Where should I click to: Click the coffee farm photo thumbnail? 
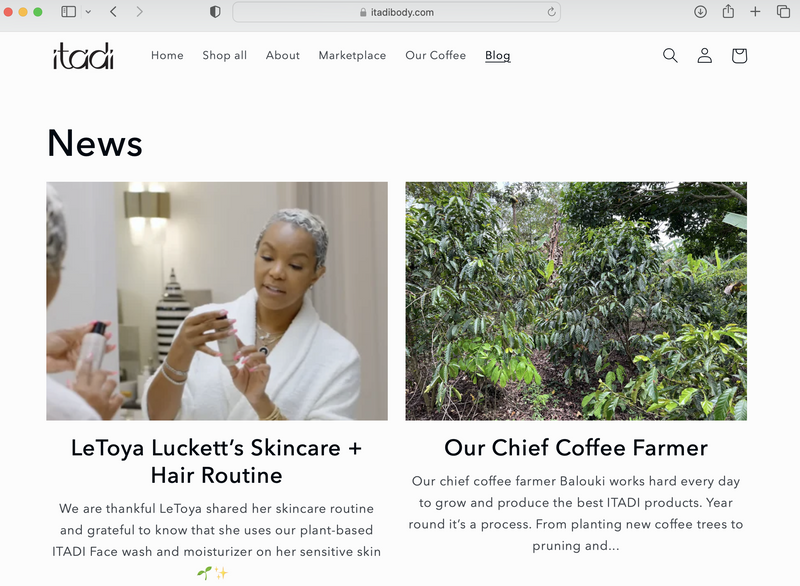[x=576, y=301]
